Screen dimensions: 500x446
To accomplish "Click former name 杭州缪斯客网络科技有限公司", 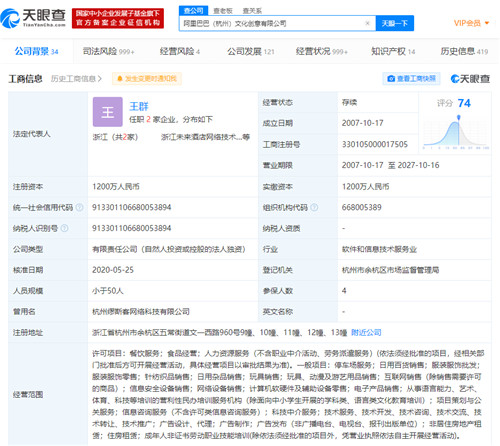I will point(141,311).
